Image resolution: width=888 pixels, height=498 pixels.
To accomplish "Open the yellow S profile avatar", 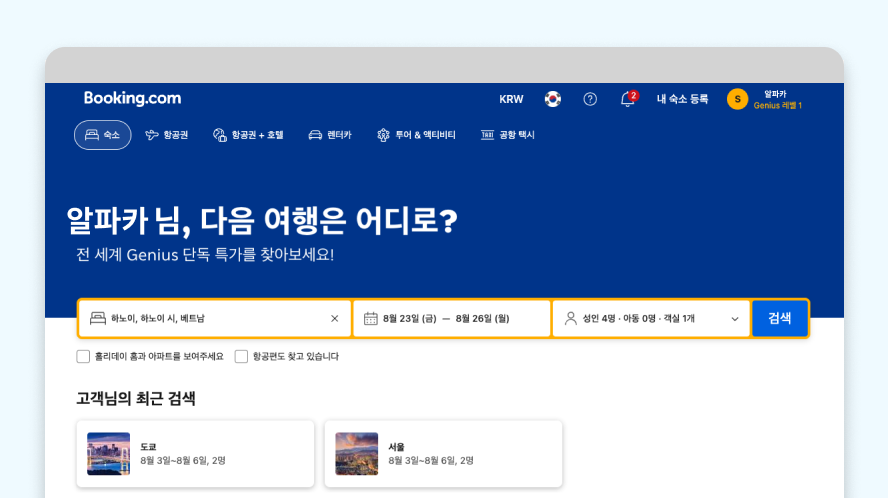I will [737, 99].
